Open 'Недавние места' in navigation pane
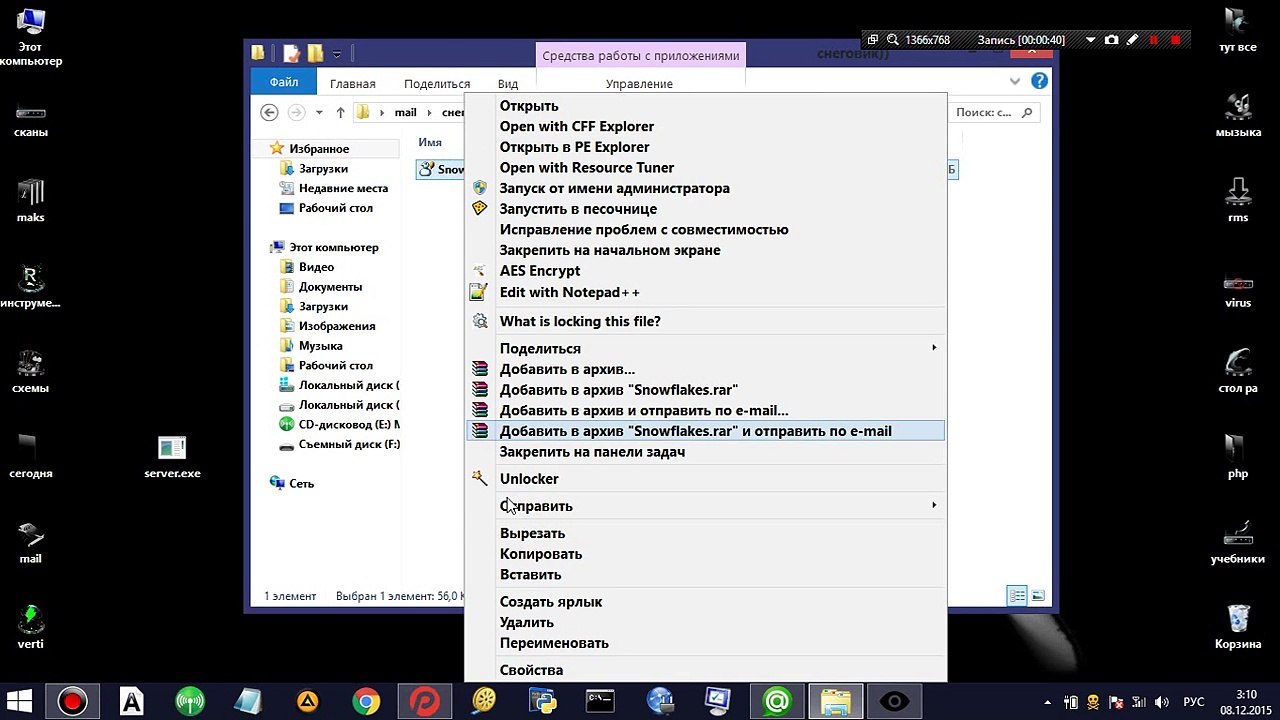Viewport: 1280px width, 720px height. 343,188
